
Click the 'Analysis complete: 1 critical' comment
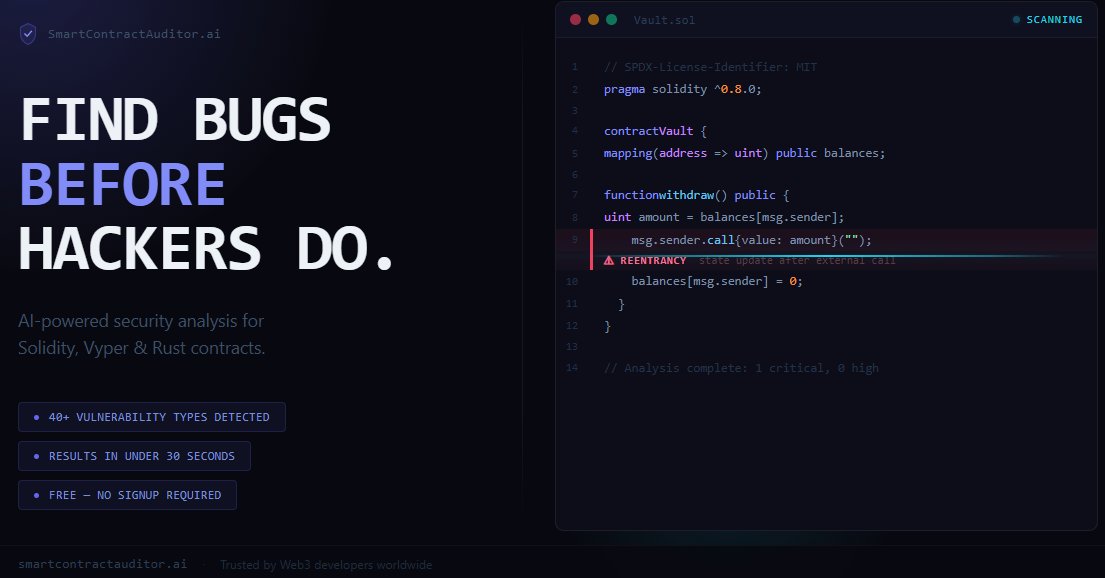(x=741, y=368)
